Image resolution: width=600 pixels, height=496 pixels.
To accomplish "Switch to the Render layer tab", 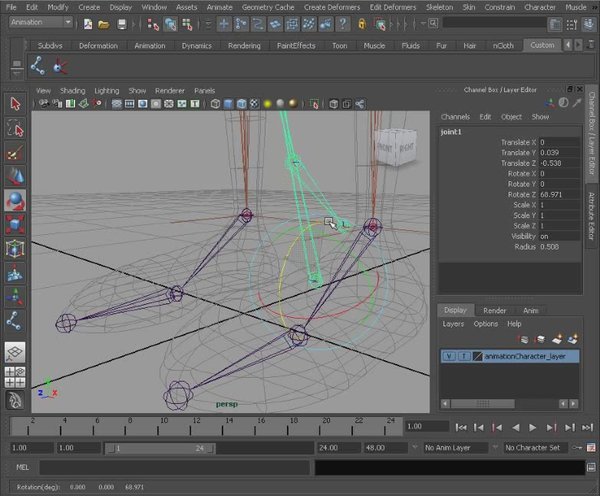I will (494, 310).
